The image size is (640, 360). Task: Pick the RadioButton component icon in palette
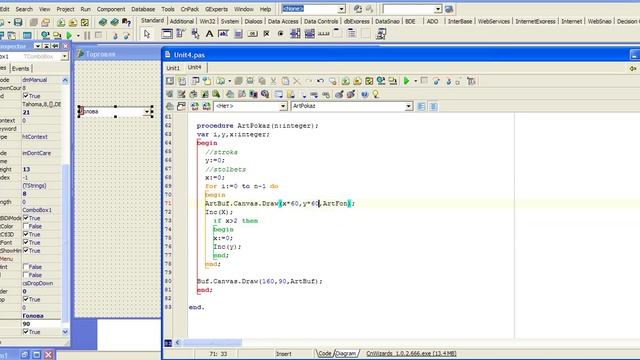(x=280, y=34)
